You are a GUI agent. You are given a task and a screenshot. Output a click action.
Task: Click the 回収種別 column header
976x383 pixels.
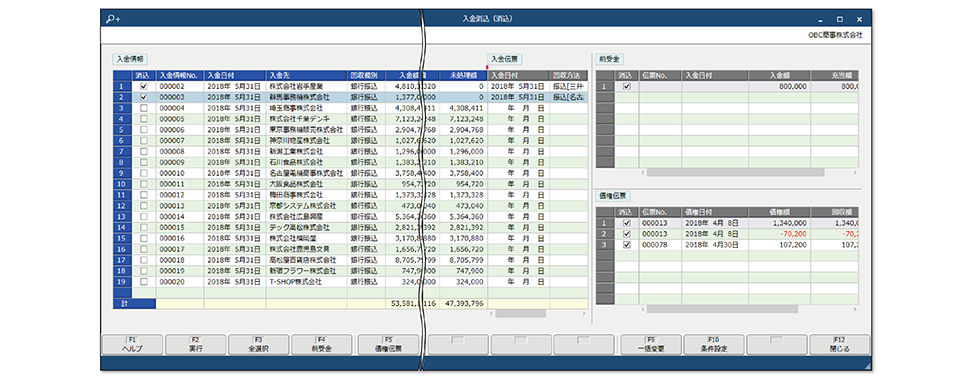point(365,75)
